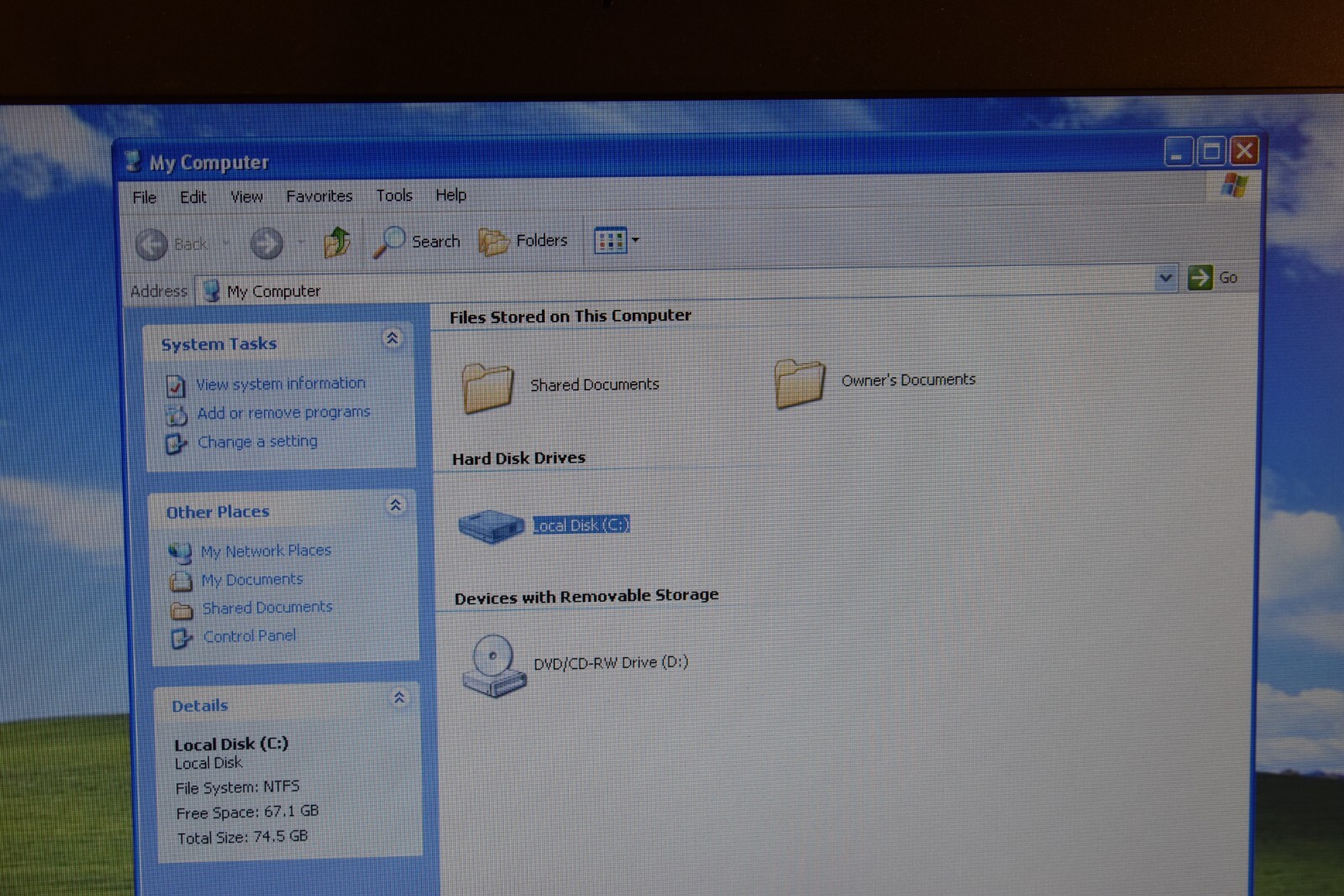The width and height of the screenshot is (1344, 896).
Task: Open the My Documents link
Action: coord(252,579)
